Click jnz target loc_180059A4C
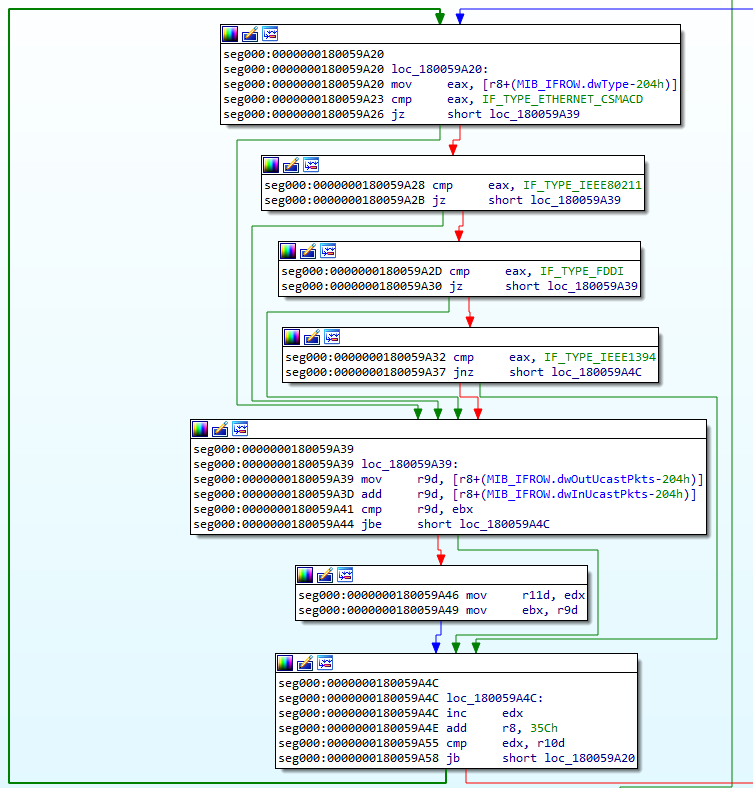Viewport: 753px width, 788px height. click(596, 372)
